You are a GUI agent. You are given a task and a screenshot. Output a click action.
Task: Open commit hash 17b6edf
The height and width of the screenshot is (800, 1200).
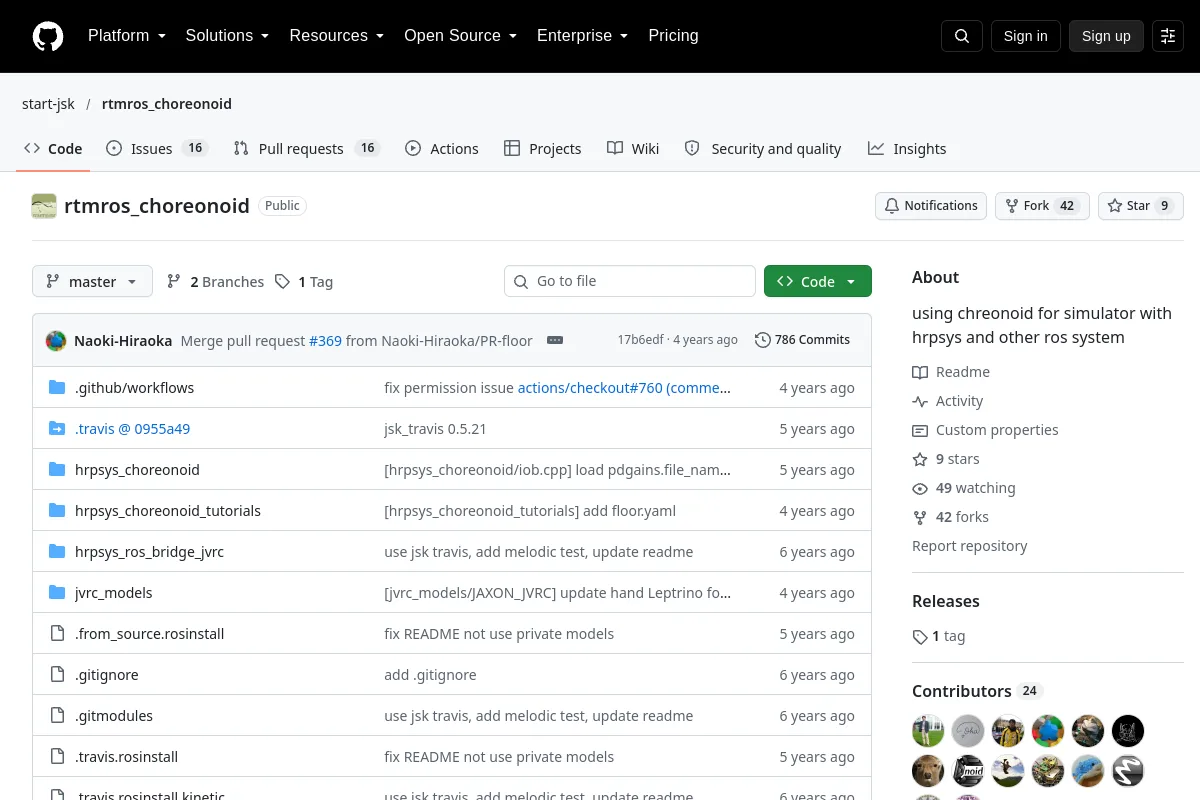point(640,340)
